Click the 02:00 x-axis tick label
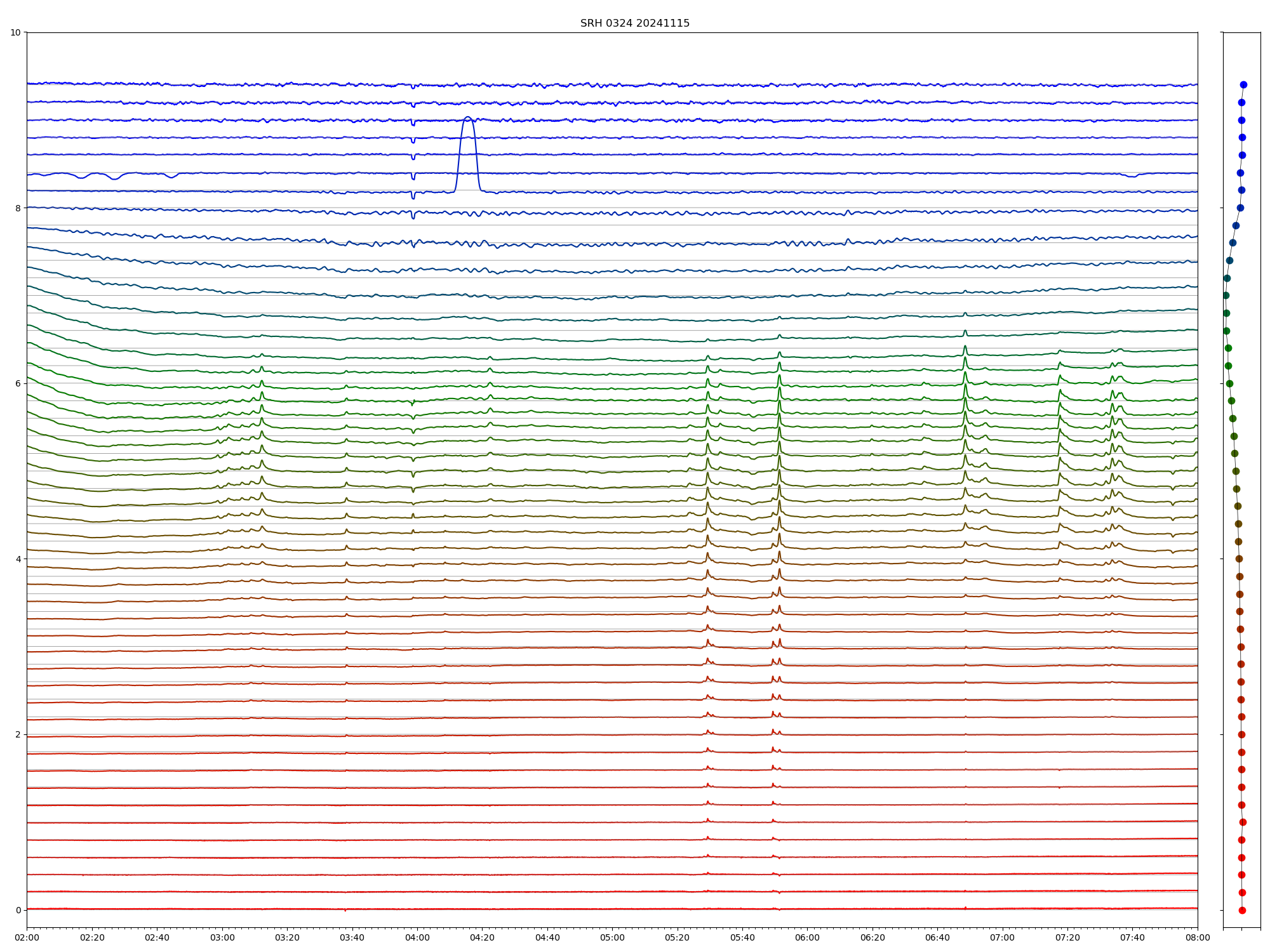This screenshot has height=952, width=1270. [x=27, y=938]
